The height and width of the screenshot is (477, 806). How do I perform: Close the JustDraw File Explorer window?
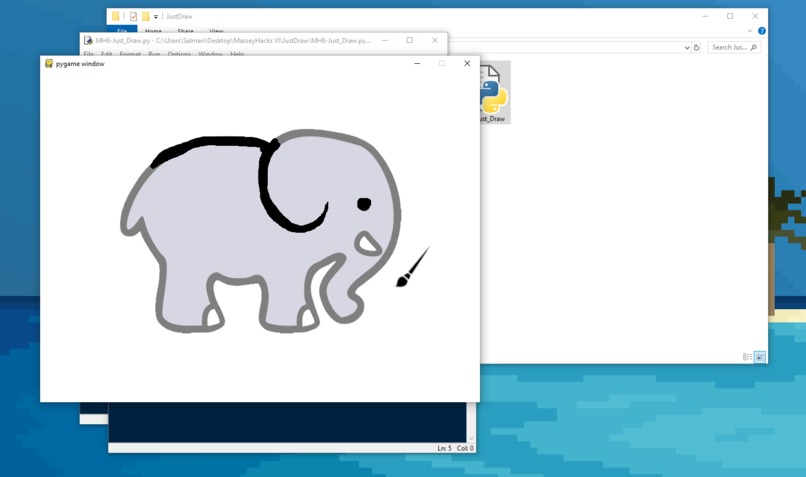coord(755,16)
